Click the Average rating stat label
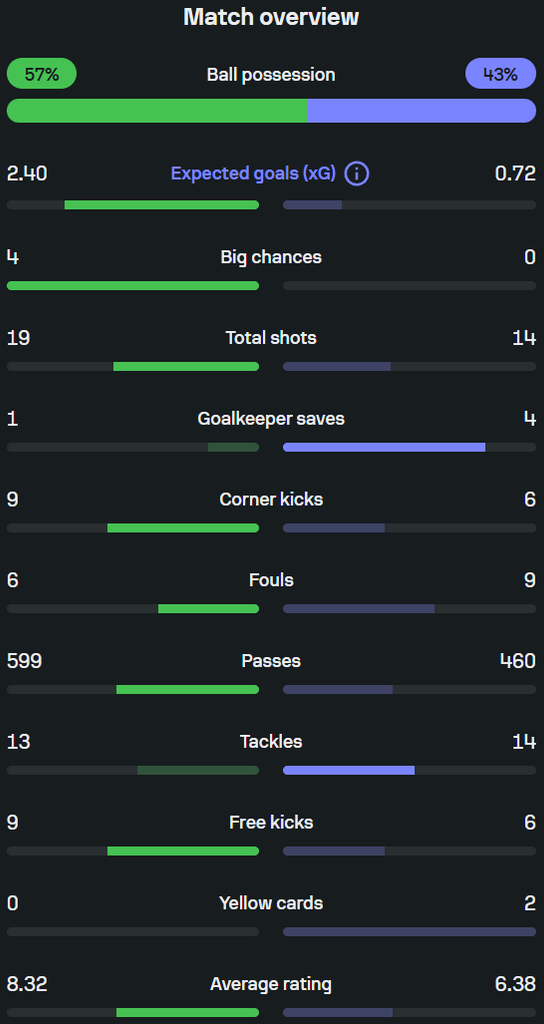The image size is (544, 1024). (271, 984)
